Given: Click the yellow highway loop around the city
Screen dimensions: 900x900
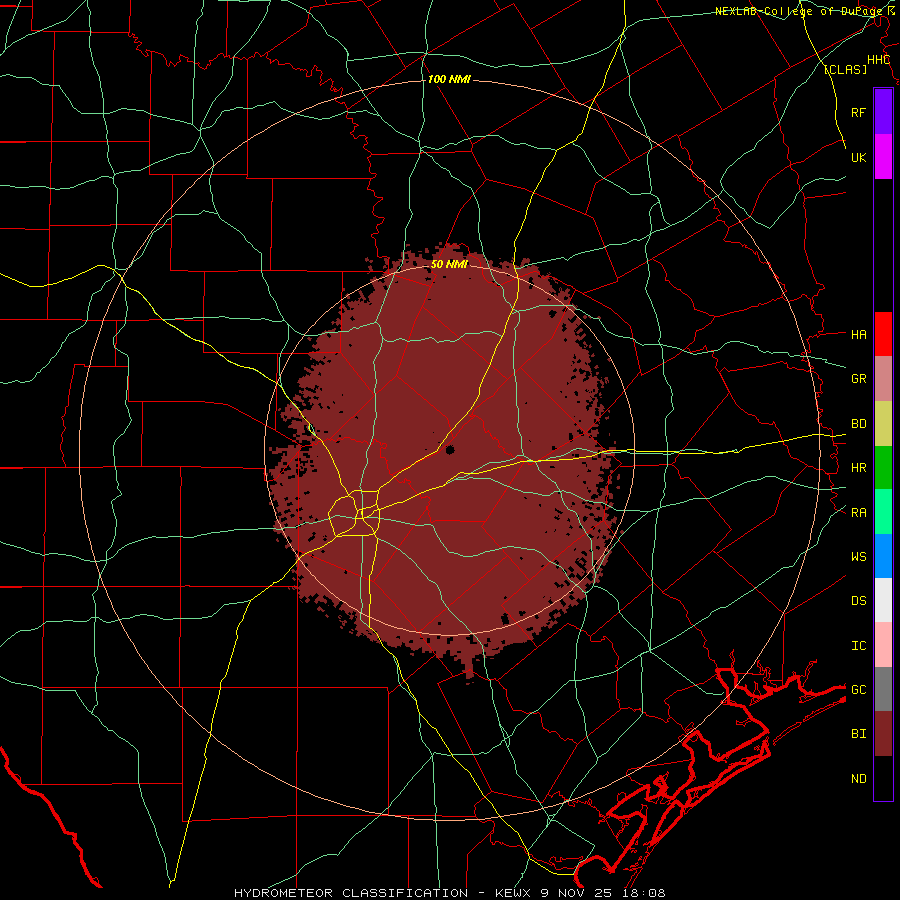Looking at the screenshot, I should (354, 513).
